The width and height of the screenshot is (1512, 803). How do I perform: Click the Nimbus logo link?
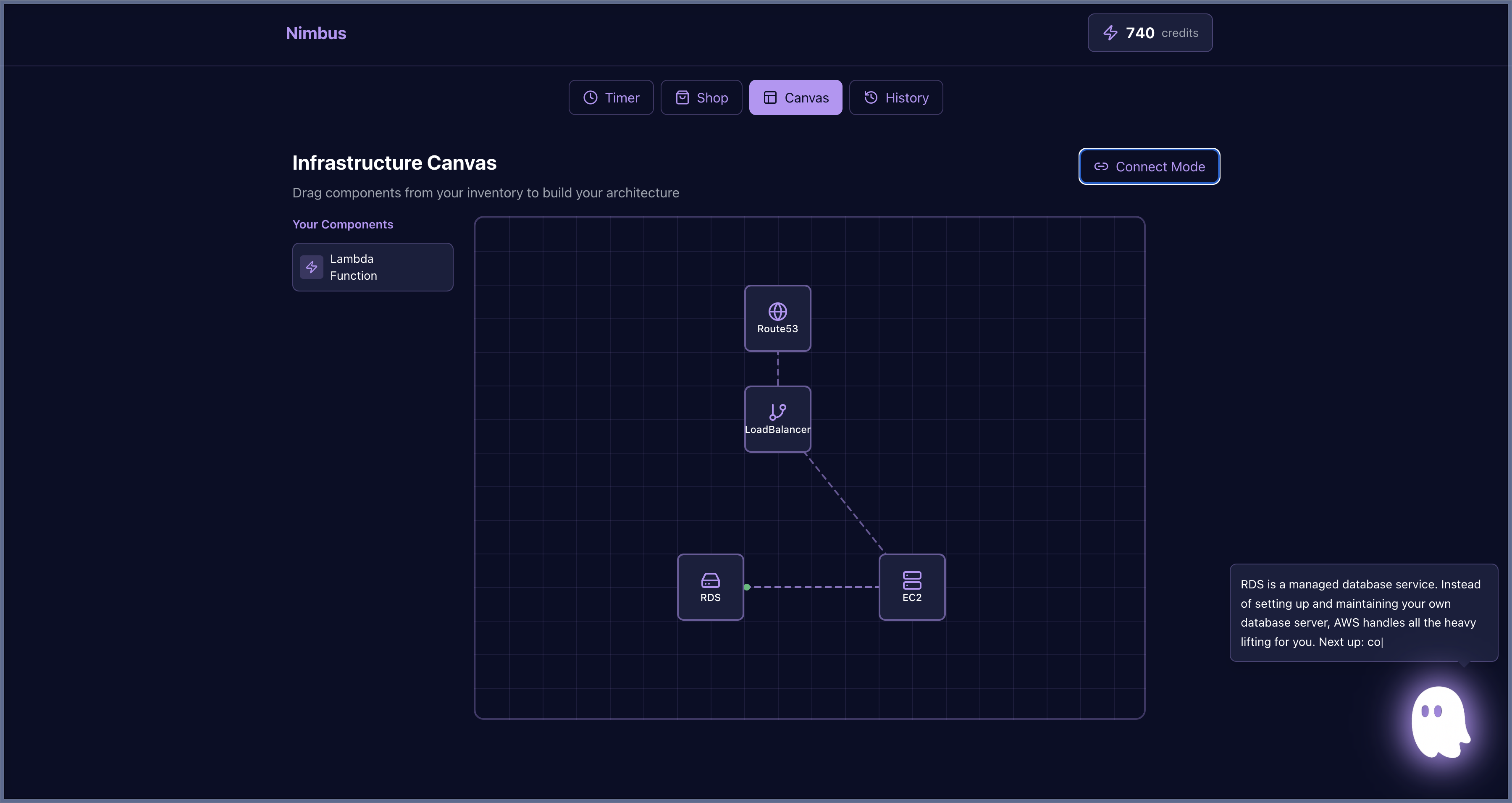point(316,34)
